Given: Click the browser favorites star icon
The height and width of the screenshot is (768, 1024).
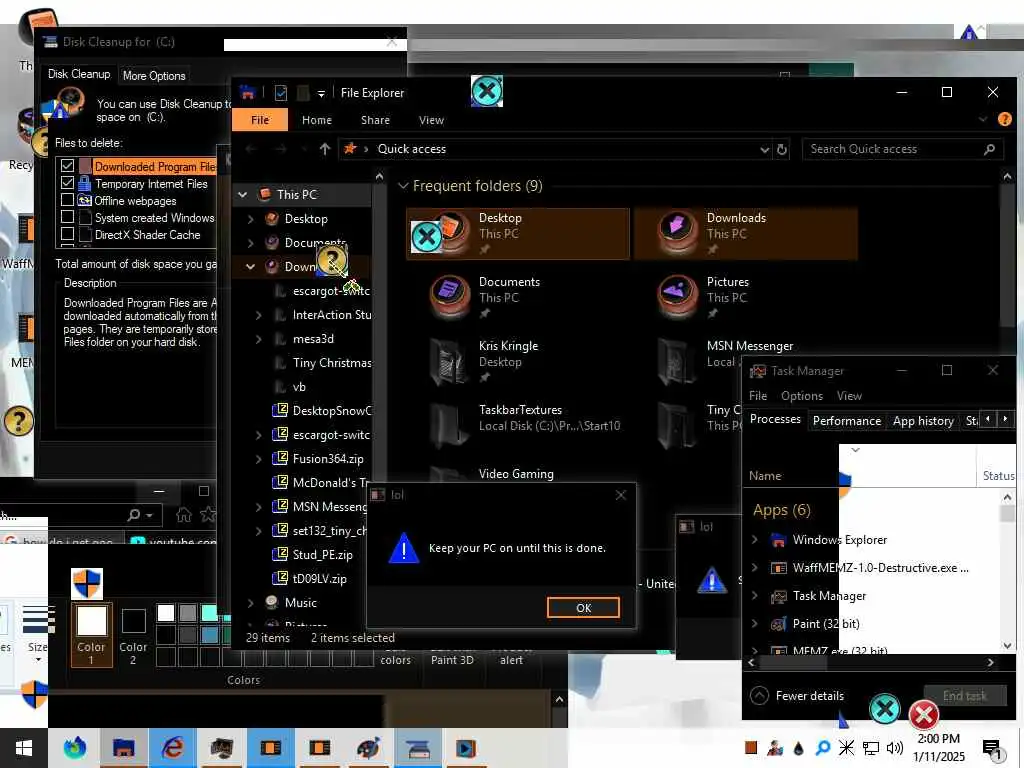Looking at the screenshot, I should pyautogui.click(x=208, y=515).
